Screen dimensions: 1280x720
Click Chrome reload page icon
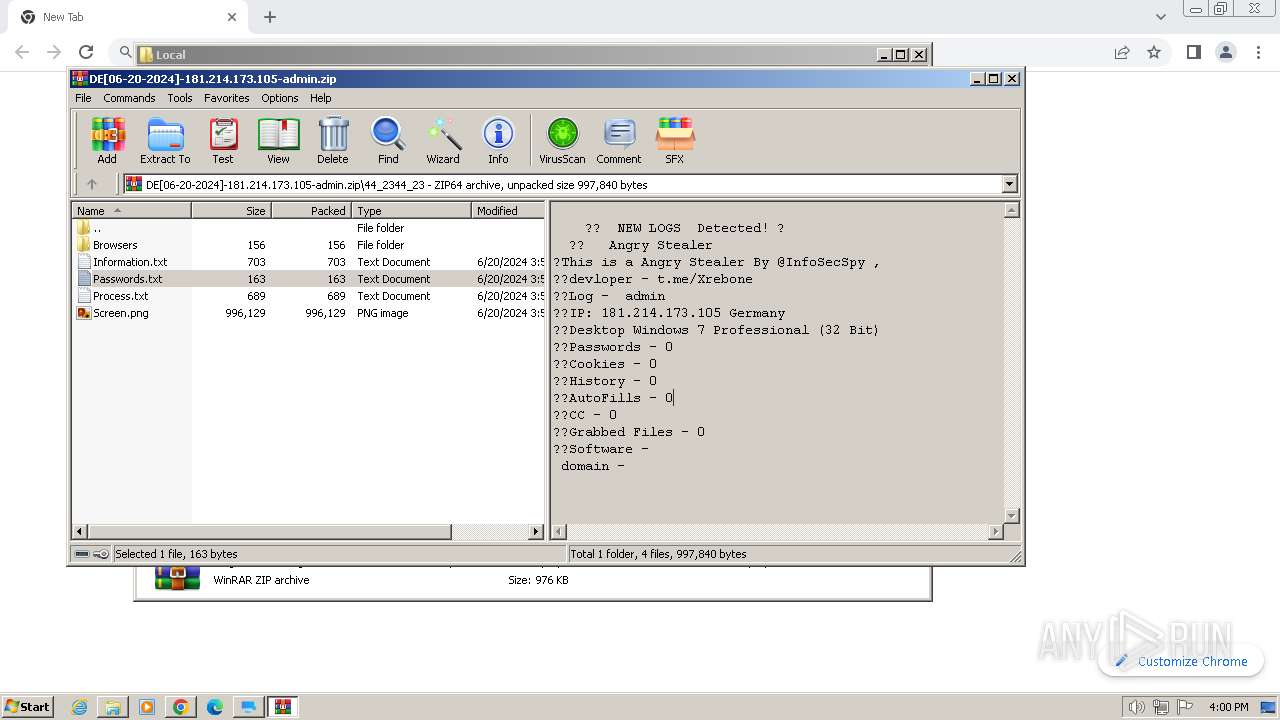coord(86,52)
